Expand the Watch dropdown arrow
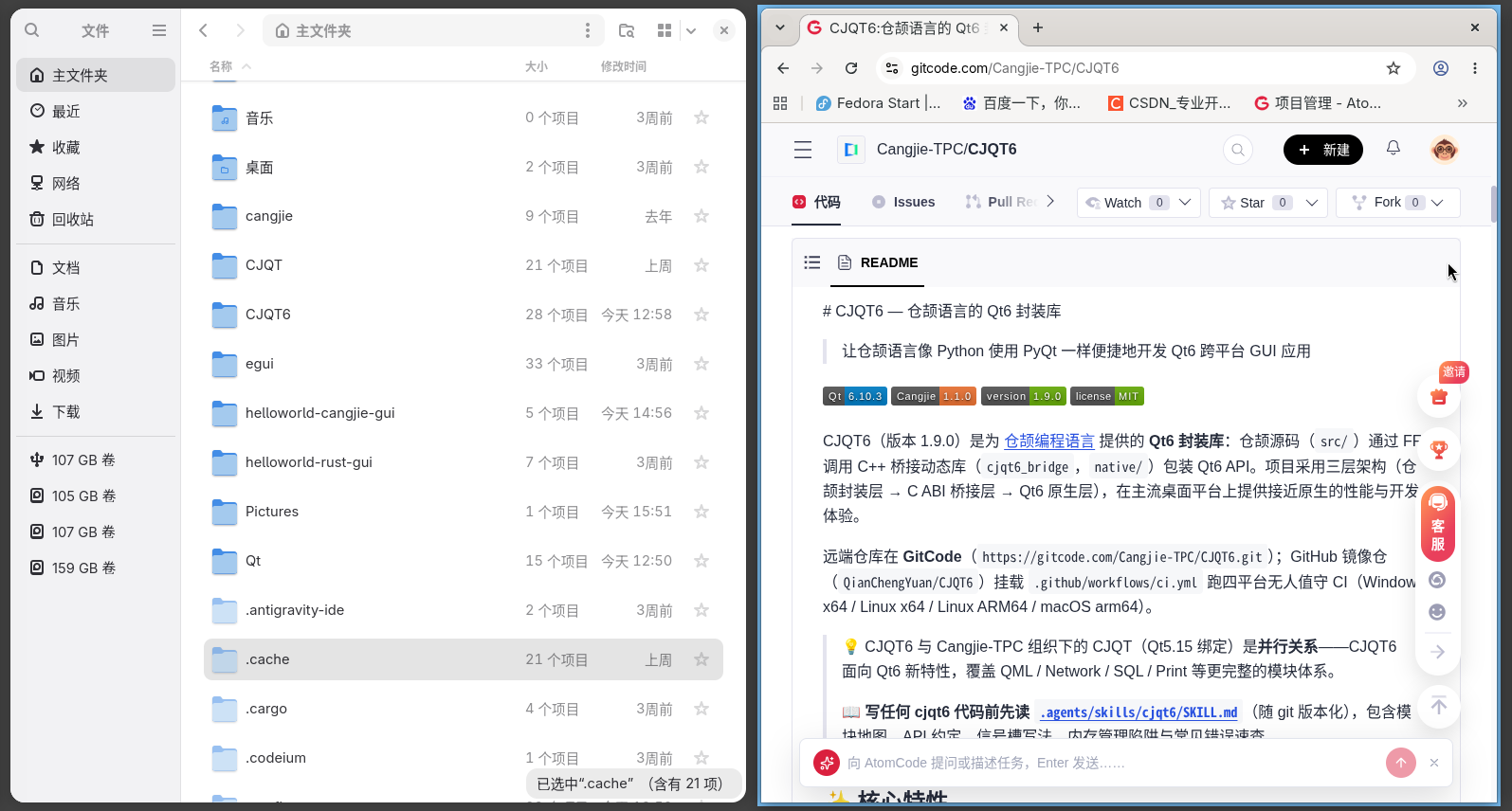This screenshot has height=811, width=1512. (1185, 202)
